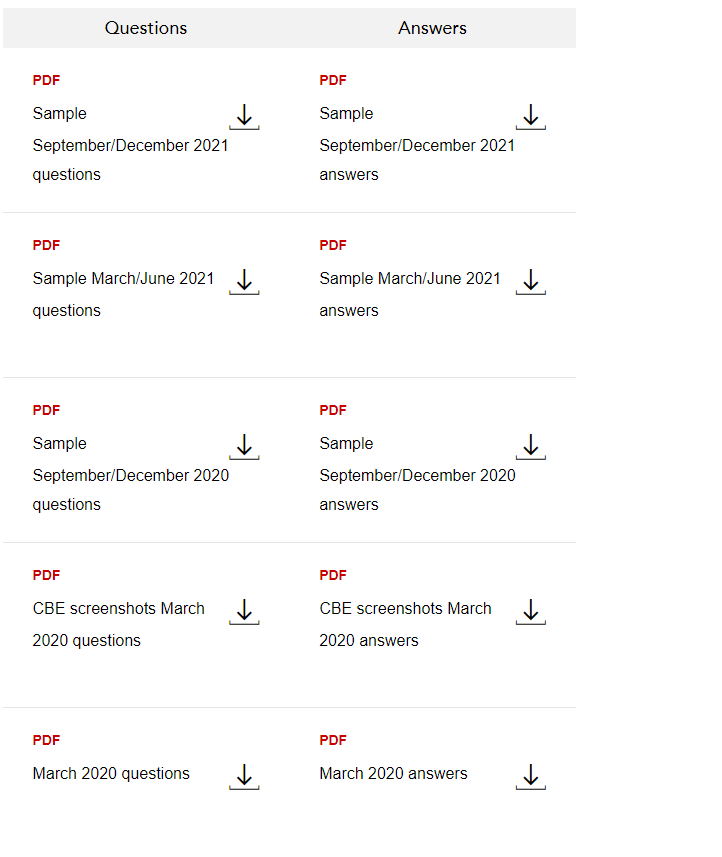Open Sample September/December 2021 answers link
722x857 pixels.
click(x=418, y=144)
